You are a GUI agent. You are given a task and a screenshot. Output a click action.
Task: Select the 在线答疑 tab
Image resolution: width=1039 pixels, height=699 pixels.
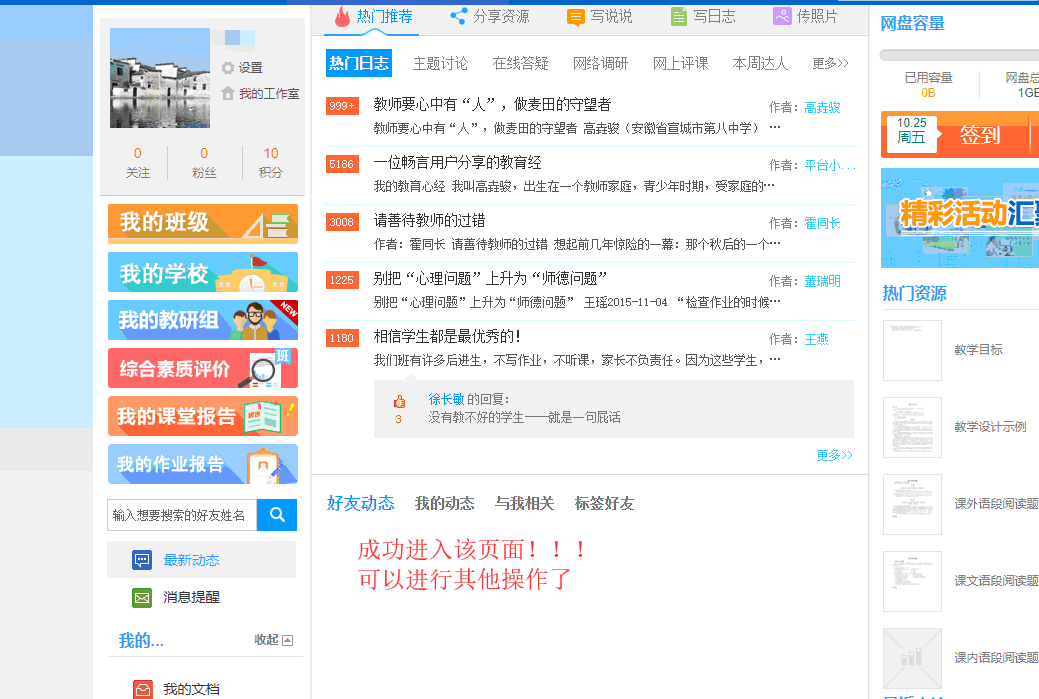point(520,63)
